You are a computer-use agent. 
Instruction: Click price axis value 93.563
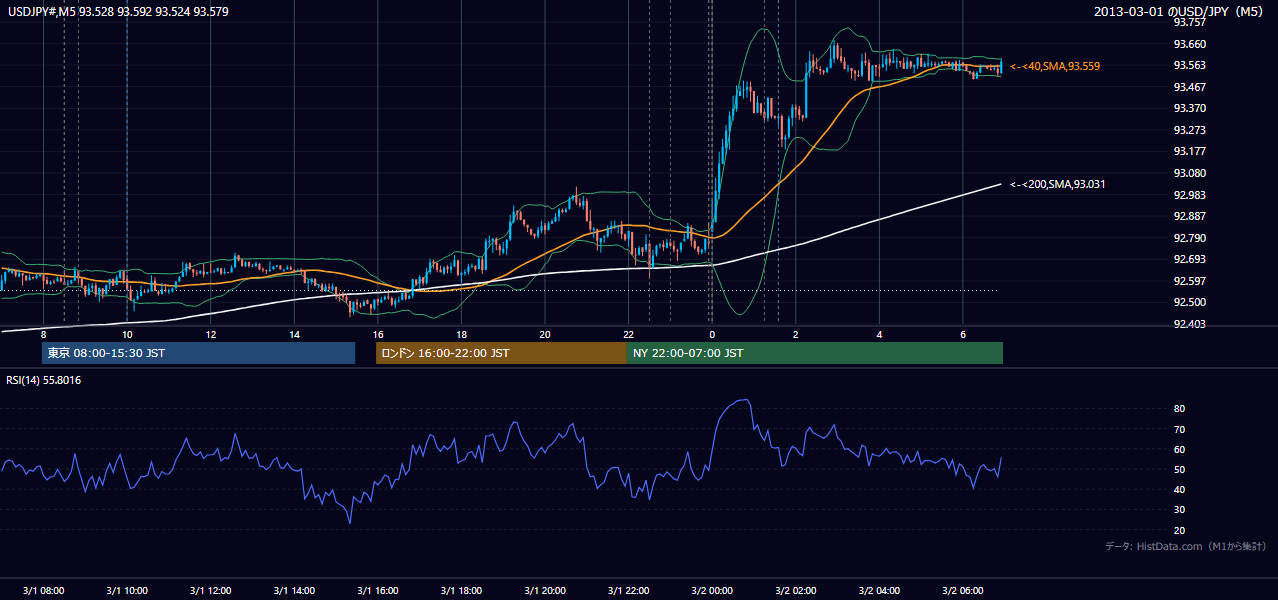1189,66
